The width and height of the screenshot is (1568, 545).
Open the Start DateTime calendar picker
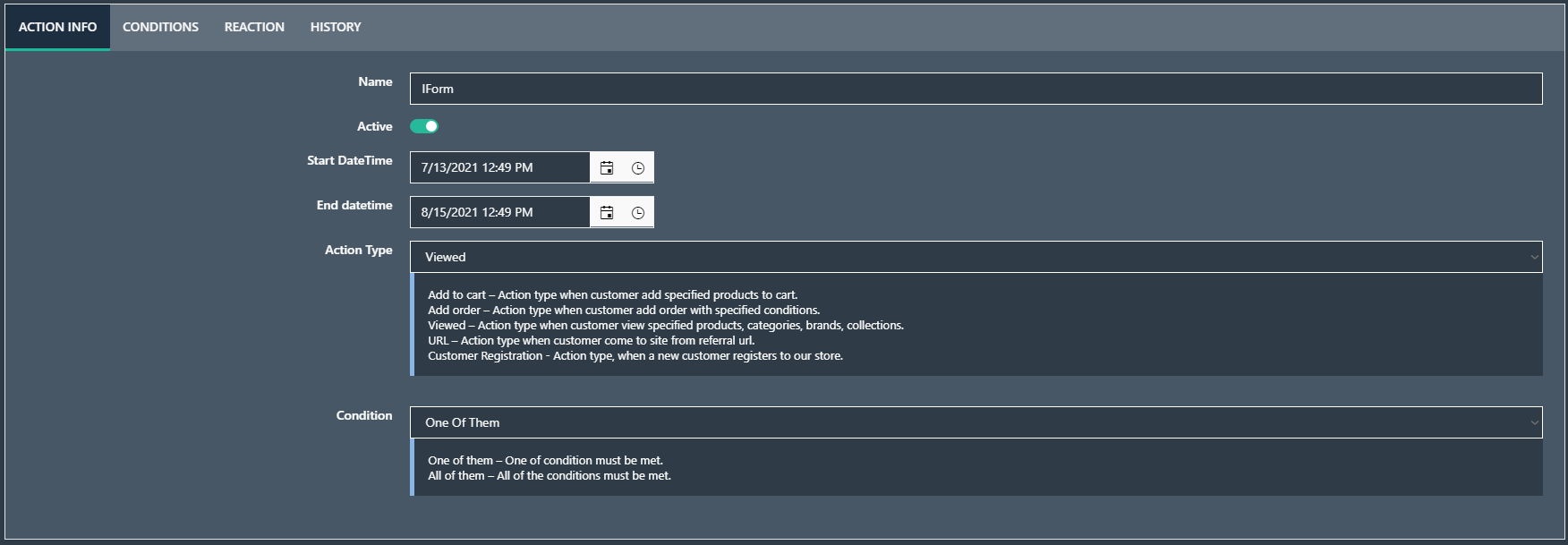(x=607, y=167)
